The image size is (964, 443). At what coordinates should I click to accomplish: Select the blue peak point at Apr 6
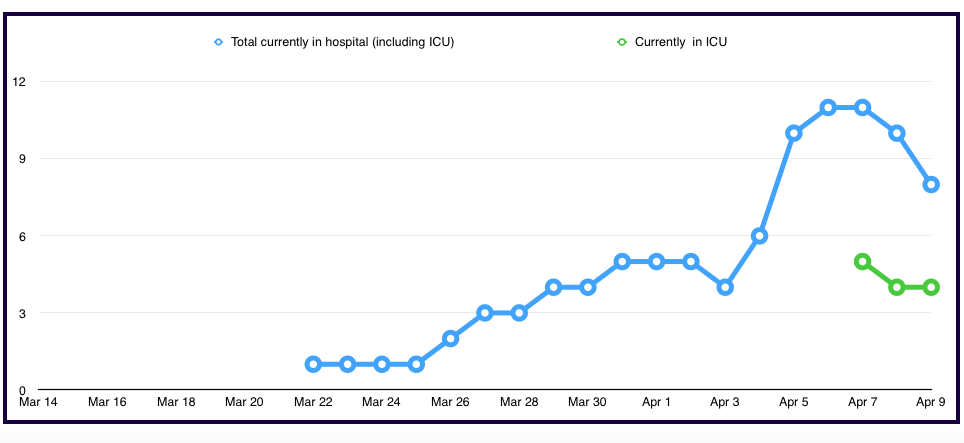click(828, 107)
